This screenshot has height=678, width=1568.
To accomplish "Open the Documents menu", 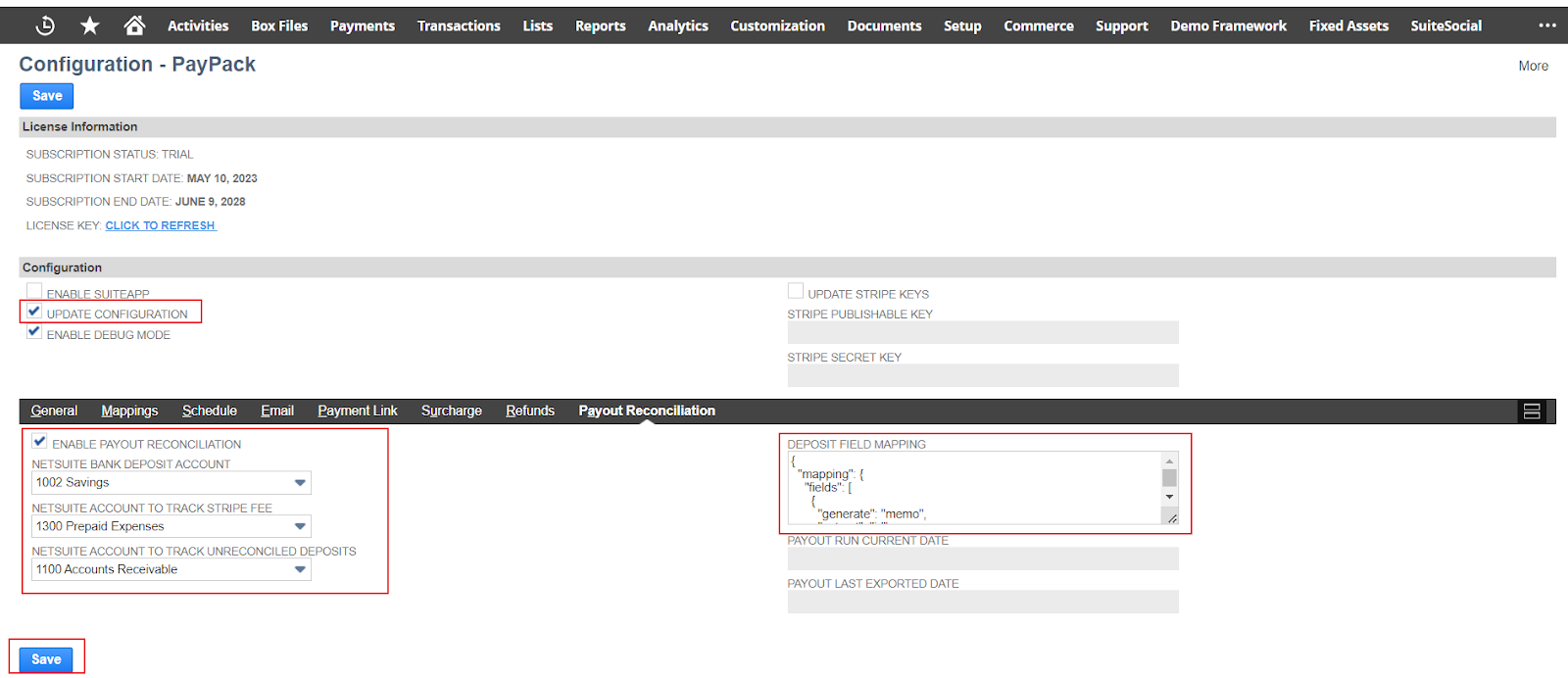I will pos(885,25).
